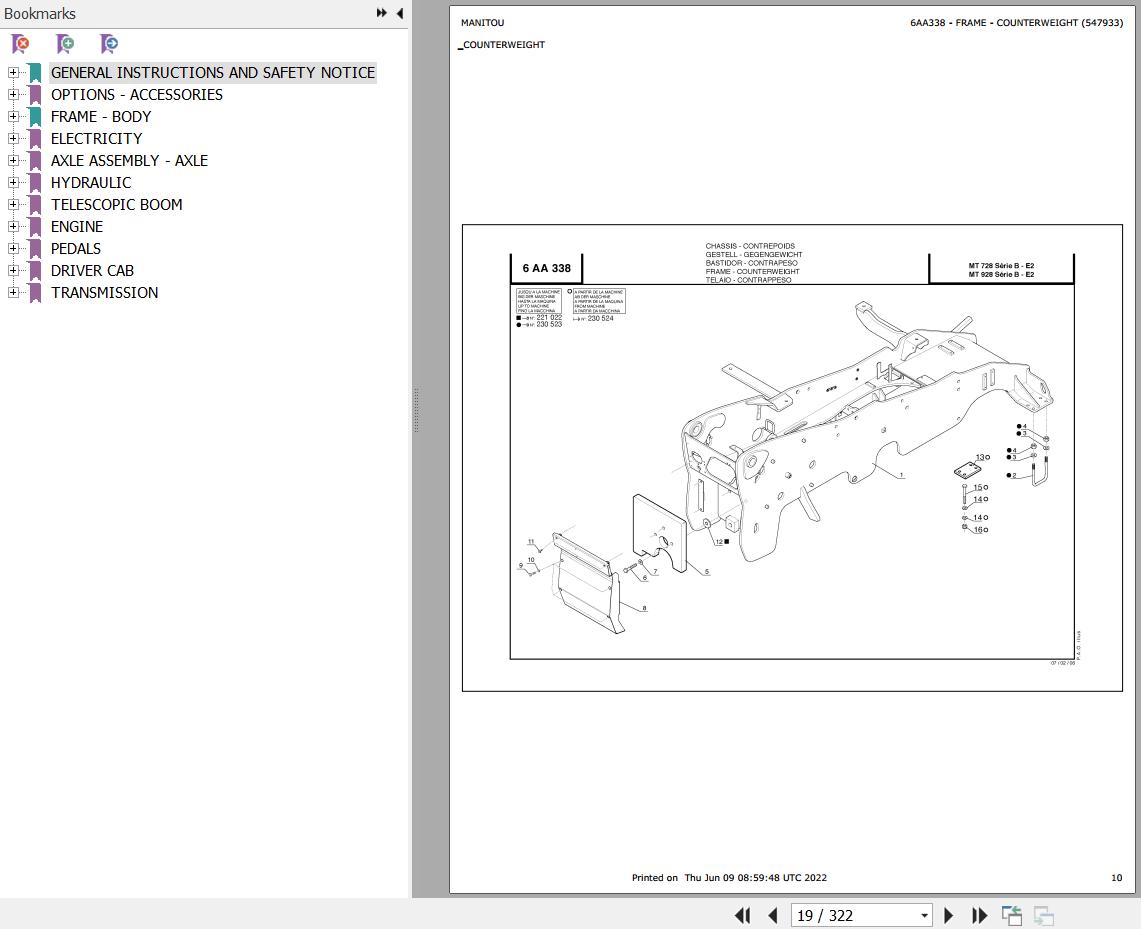Click the bookmark ribbon icon beside ELECTRICITY
Image resolution: width=1141 pixels, height=929 pixels.
click(x=34, y=138)
